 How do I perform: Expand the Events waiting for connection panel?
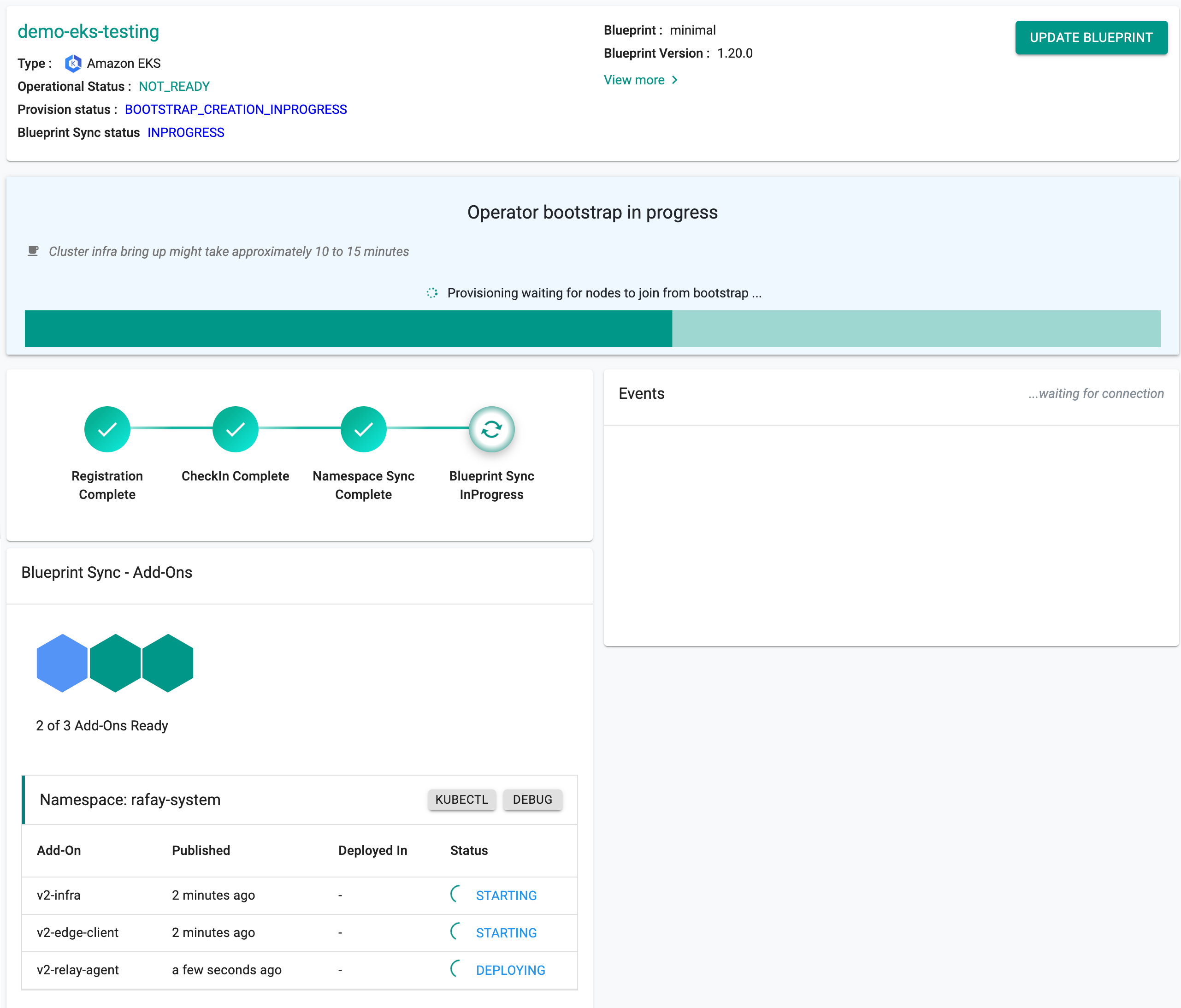pyautogui.click(x=890, y=393)
